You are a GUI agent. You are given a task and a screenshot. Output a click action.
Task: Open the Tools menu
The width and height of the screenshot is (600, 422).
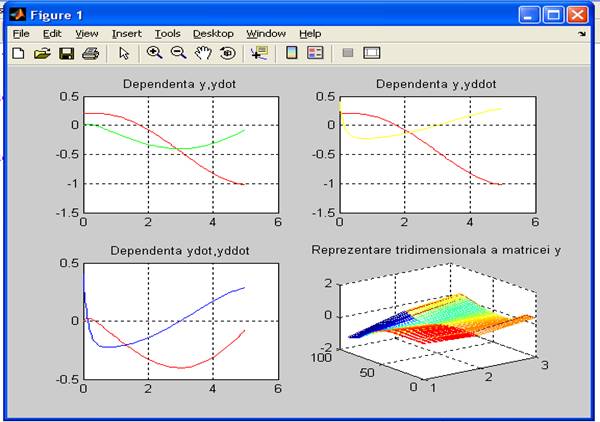click(x=167, y=34)
